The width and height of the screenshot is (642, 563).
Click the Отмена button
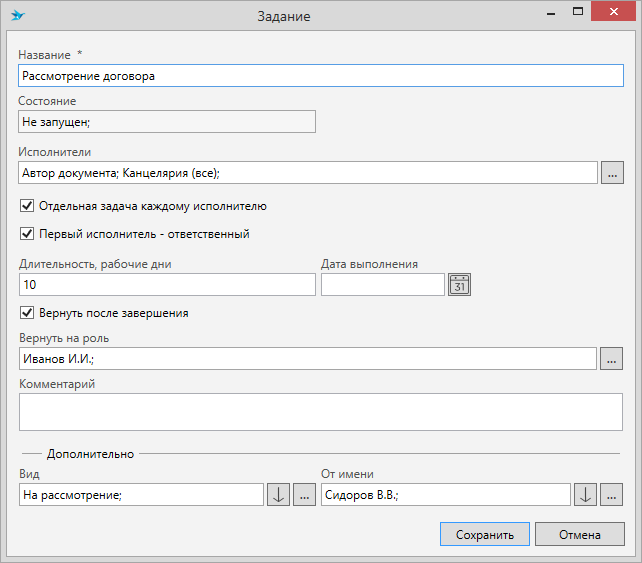point(580,534)
